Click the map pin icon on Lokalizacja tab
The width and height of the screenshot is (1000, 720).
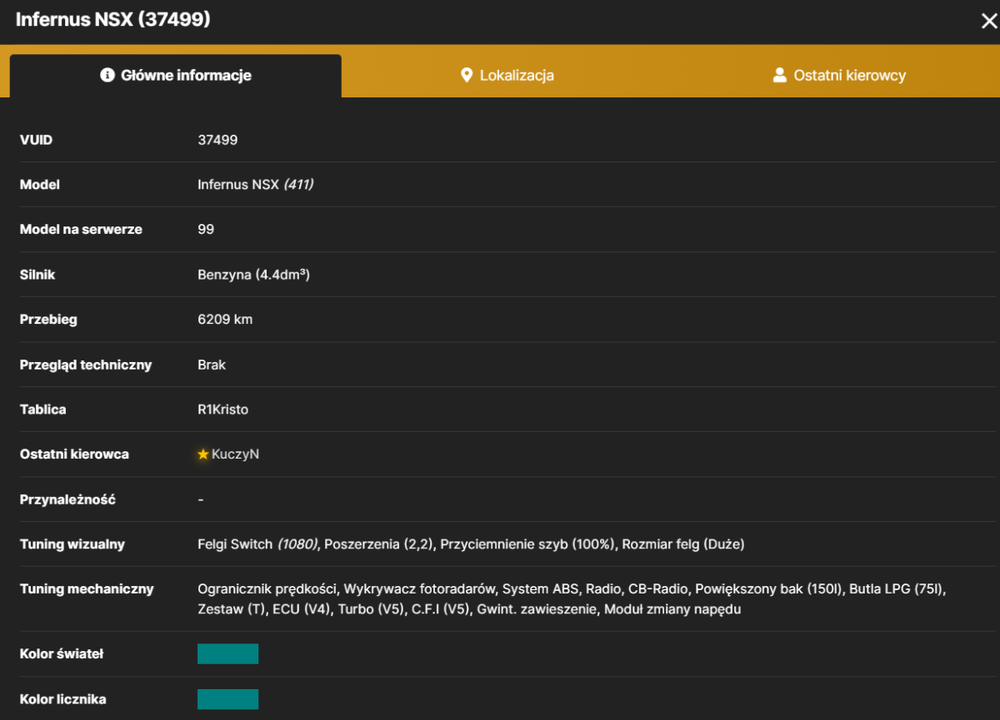click(x=466, y=75)
